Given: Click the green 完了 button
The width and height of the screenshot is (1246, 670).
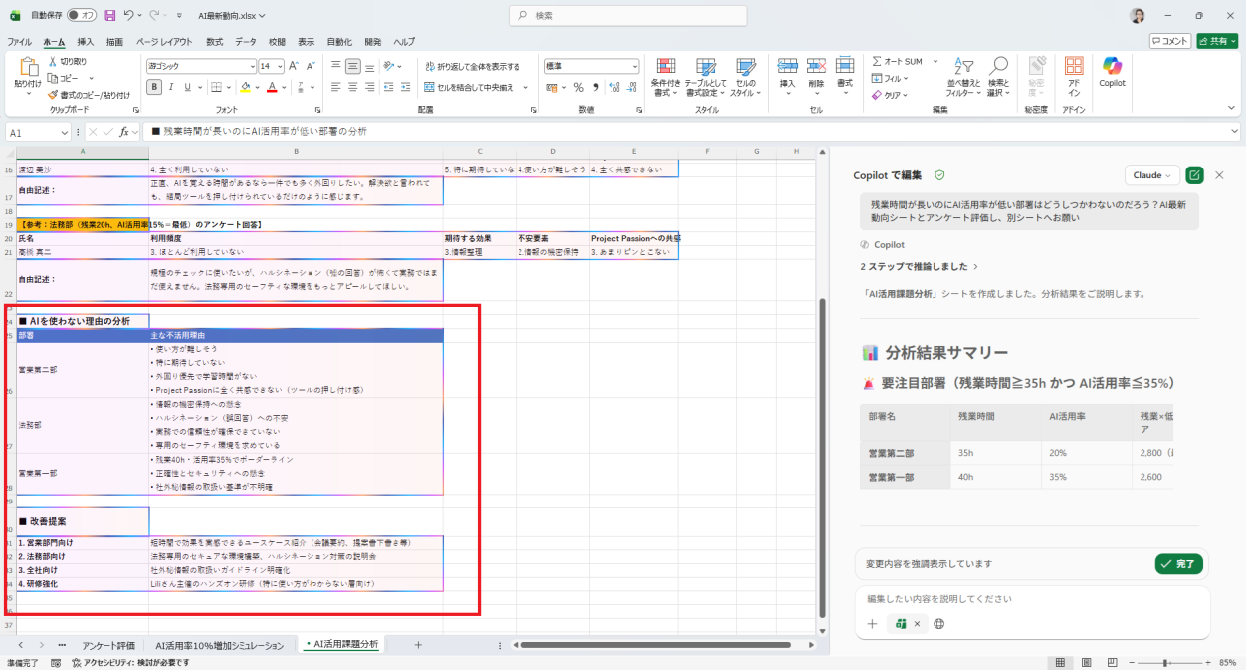Looking at the screenshot, I should coord(1179,564).
